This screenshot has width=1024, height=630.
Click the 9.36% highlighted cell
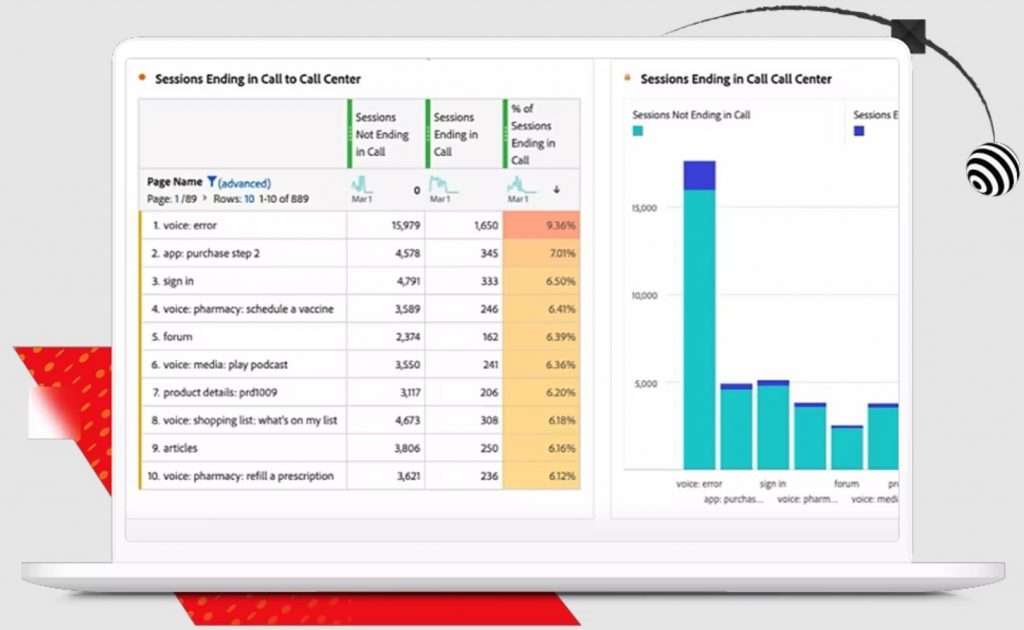click(541, 226)
